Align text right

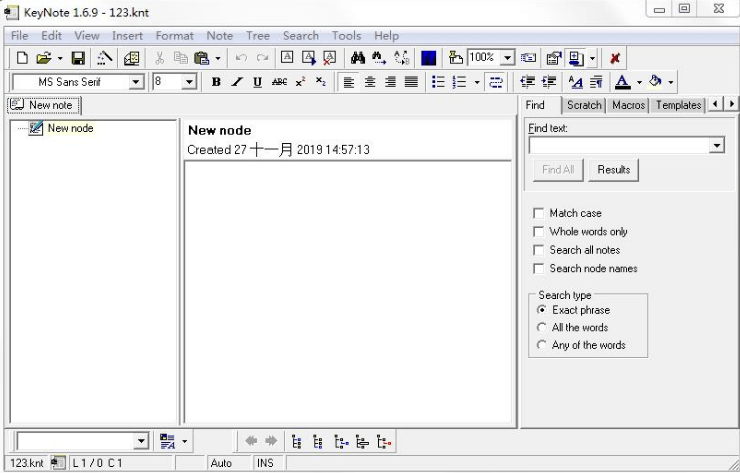point(390,82)
